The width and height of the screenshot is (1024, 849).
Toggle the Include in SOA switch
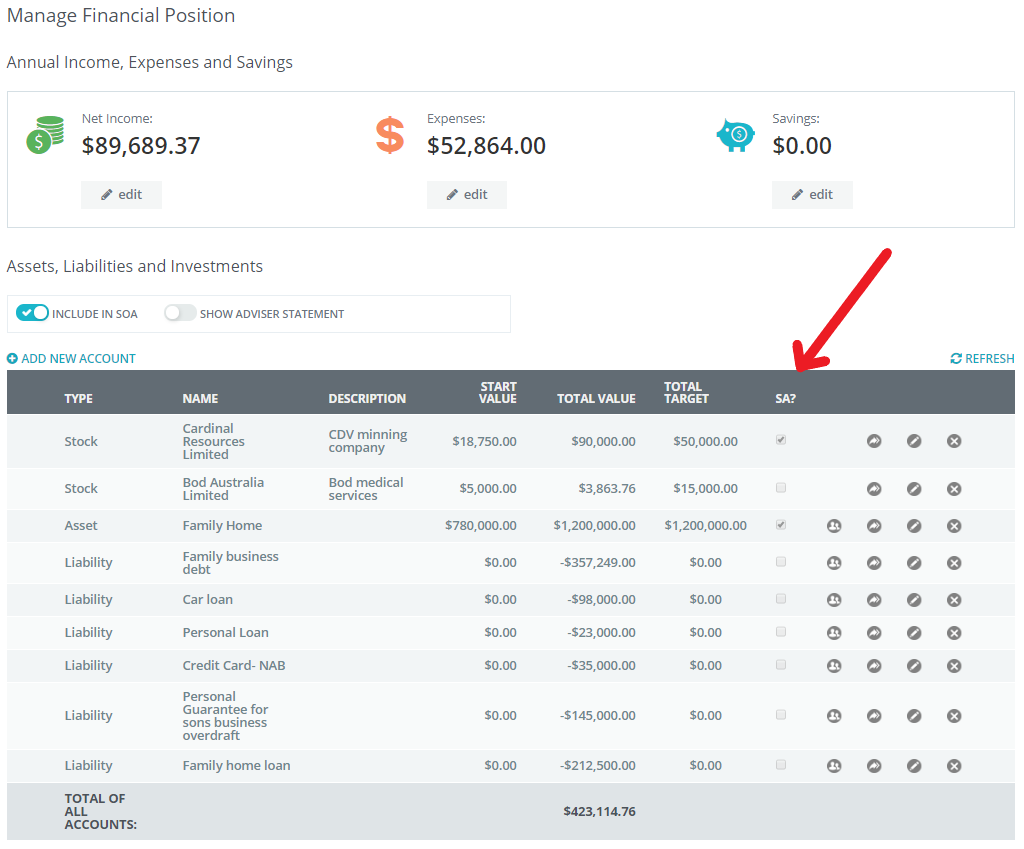[32, 313]
